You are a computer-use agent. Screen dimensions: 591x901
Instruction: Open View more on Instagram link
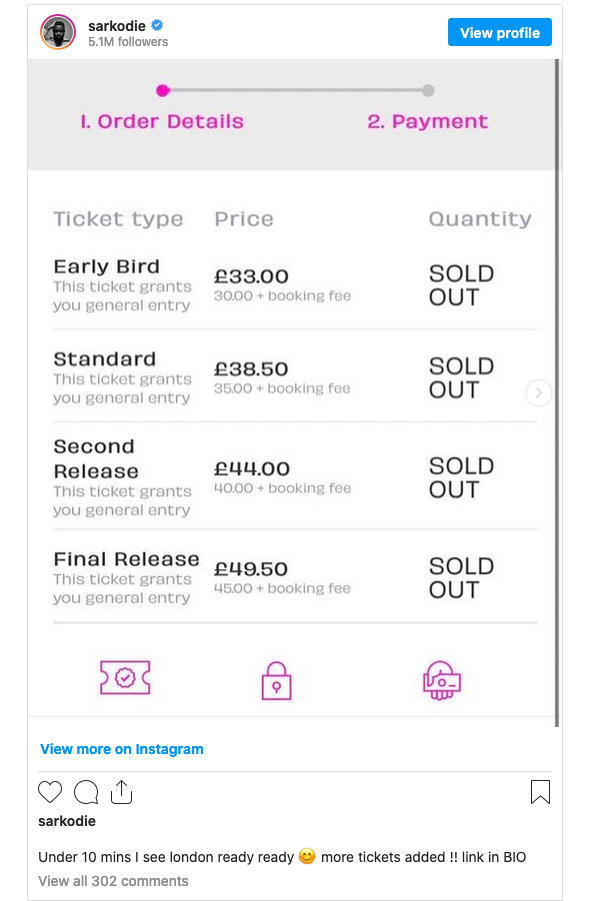point(122,749)
